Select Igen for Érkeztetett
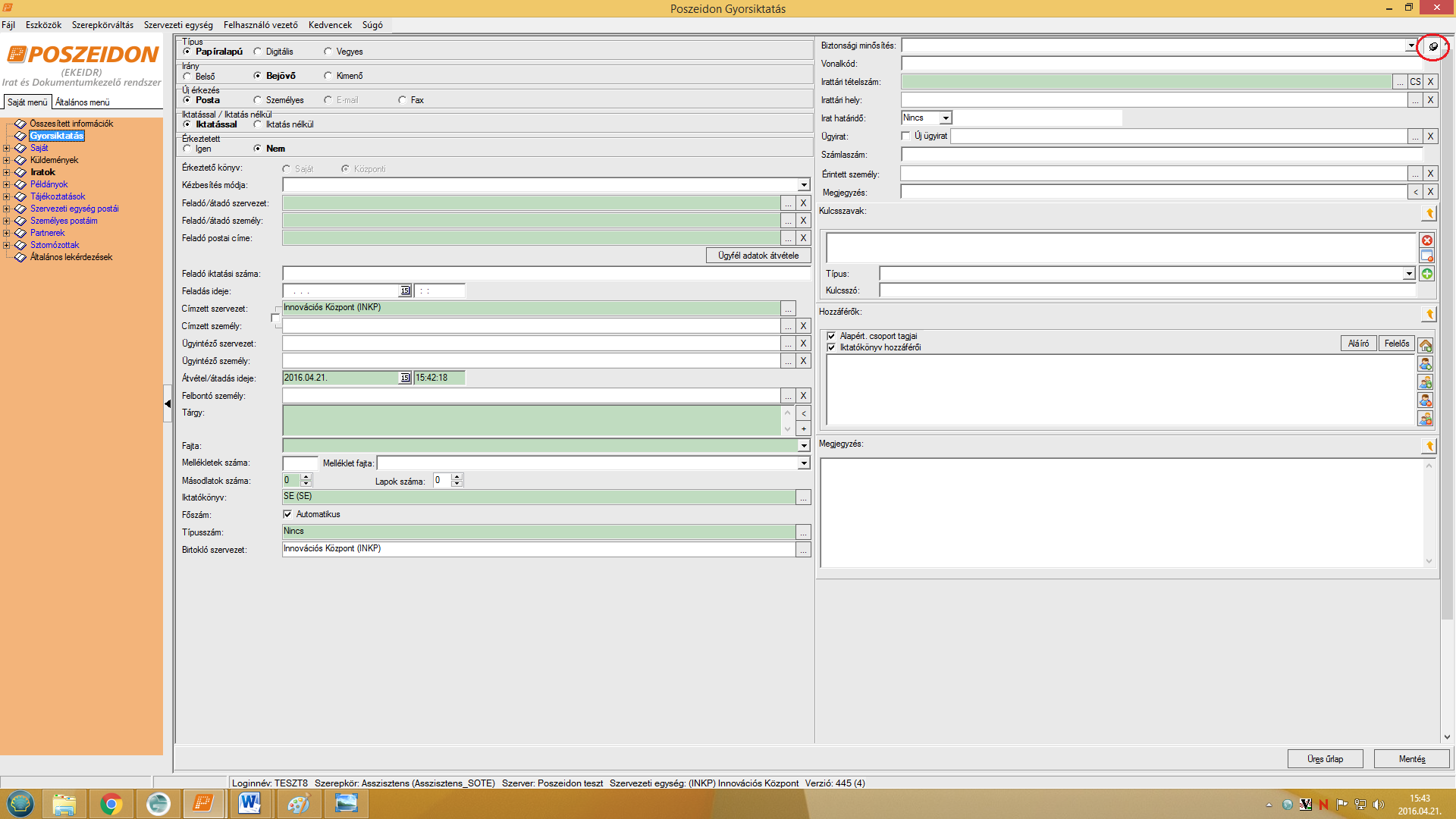Image resolution: width=1456 pixels, height=819 pixels. 187,149
